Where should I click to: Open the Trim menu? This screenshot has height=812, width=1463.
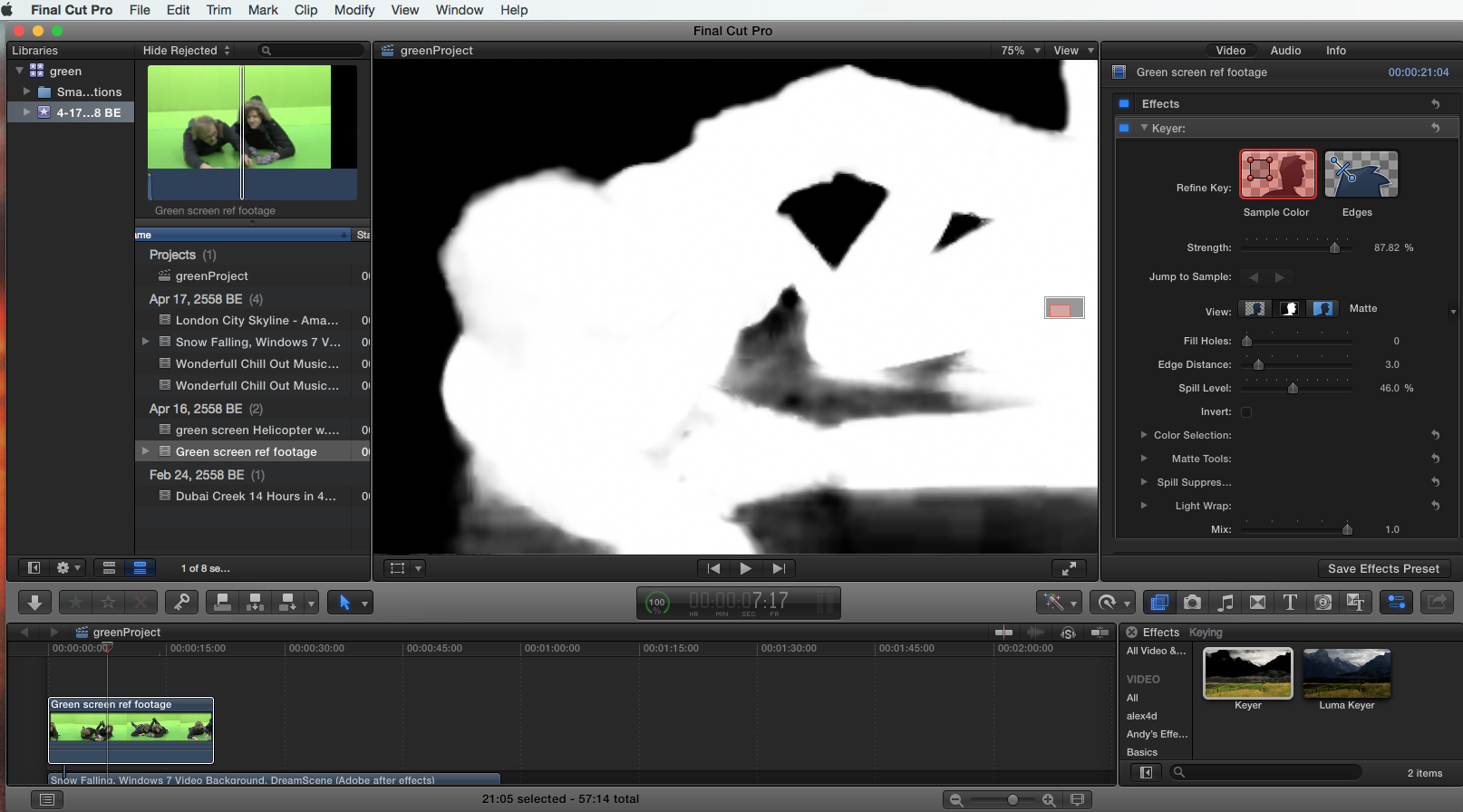pos(218,10)
